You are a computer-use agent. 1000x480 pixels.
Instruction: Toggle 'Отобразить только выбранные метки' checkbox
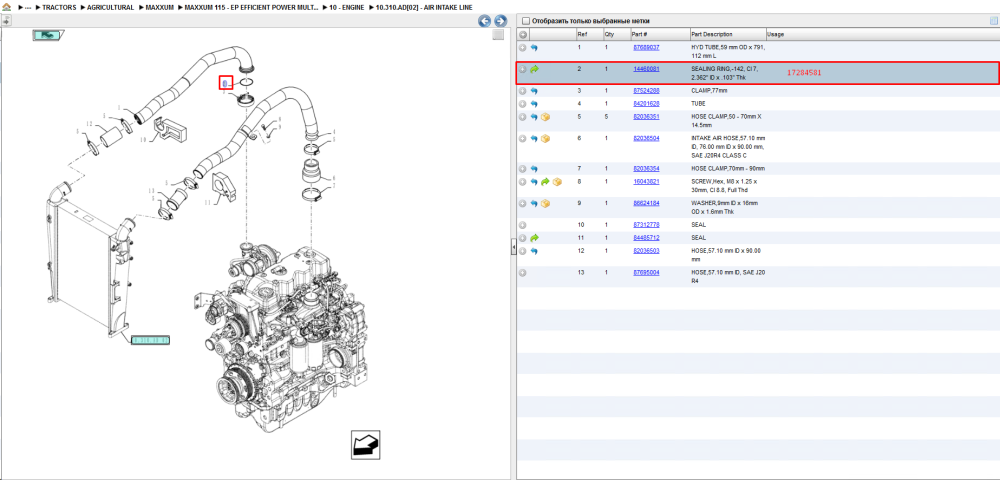point(526,20)
